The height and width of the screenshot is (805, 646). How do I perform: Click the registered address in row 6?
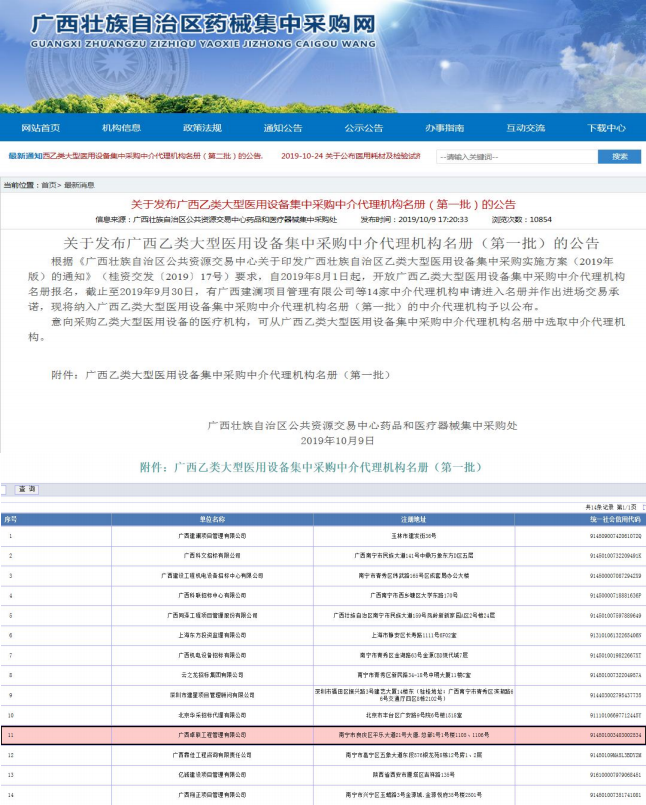[414, 635]
